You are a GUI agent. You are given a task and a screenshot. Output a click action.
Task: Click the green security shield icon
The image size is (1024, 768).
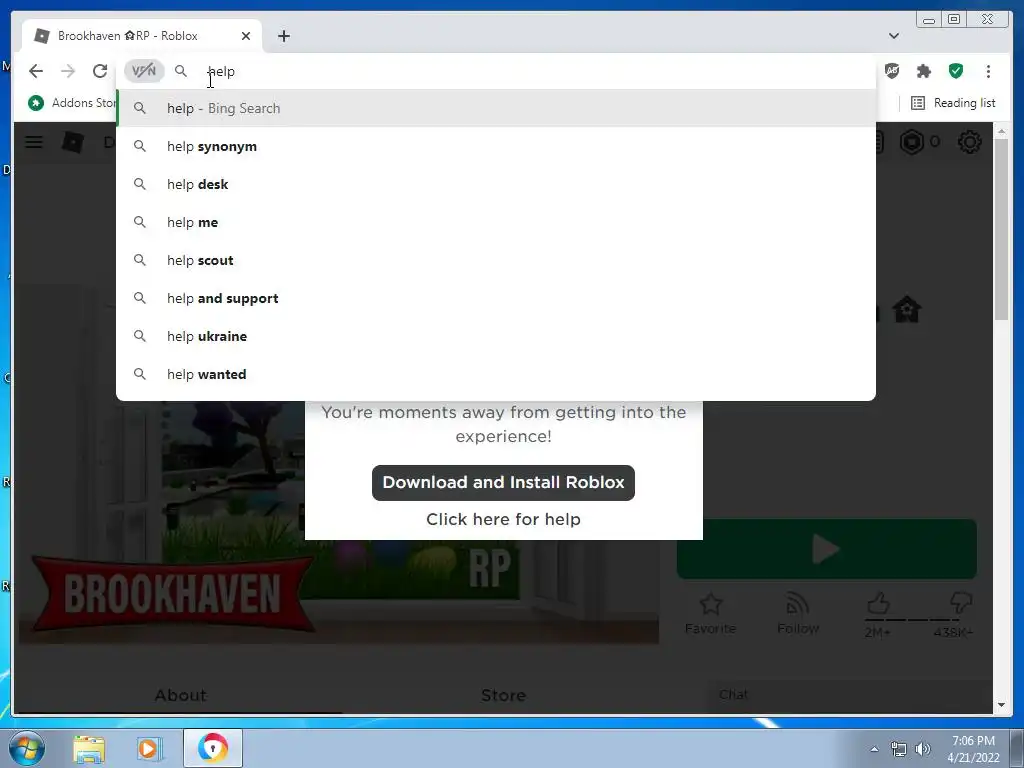point(955,71)
